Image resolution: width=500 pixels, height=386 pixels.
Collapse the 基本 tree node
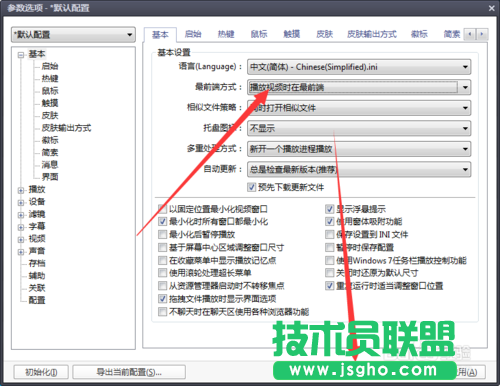21,55
